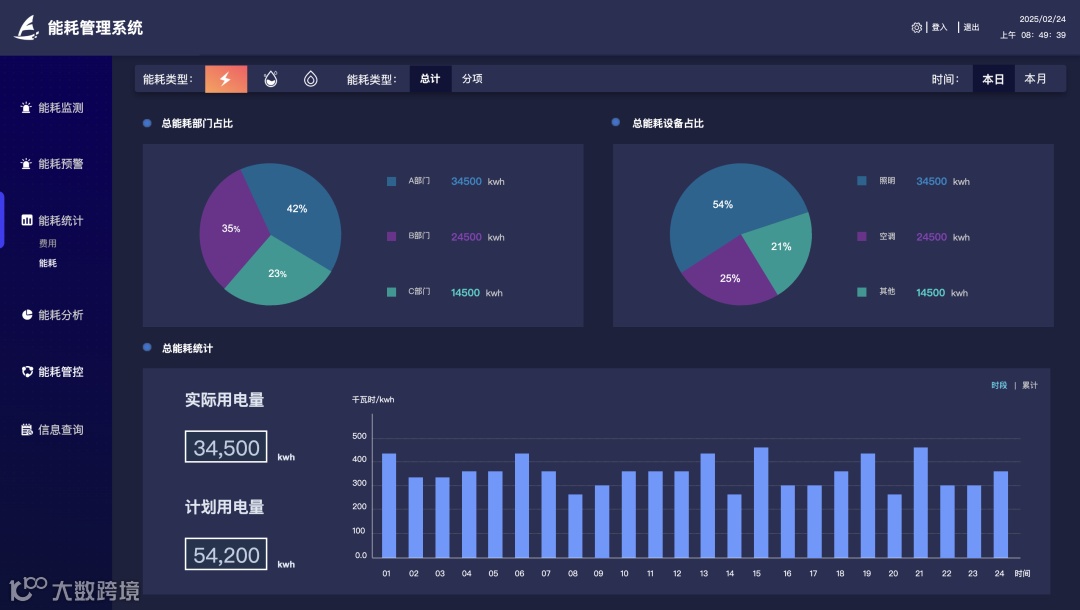Select the 费用 submenu under 能耗统计

click(x=48, y=243)
